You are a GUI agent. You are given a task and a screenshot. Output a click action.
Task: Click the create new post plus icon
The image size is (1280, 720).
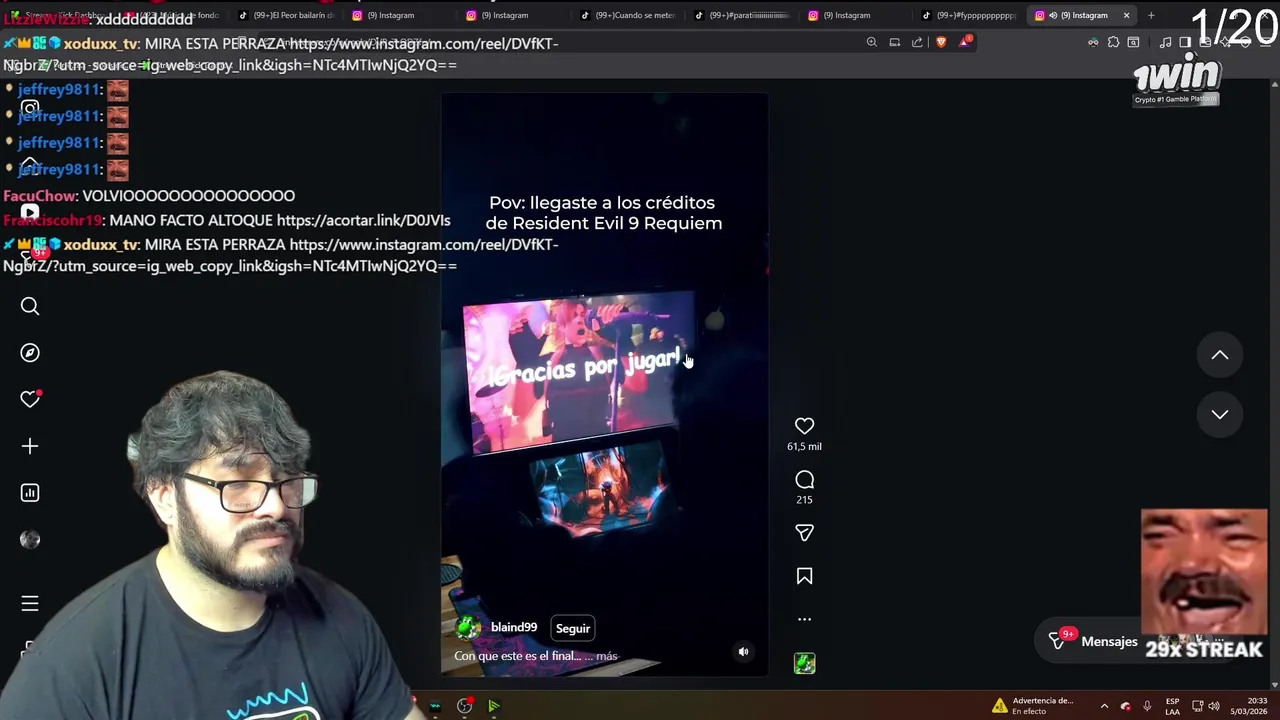pos(30,446)
